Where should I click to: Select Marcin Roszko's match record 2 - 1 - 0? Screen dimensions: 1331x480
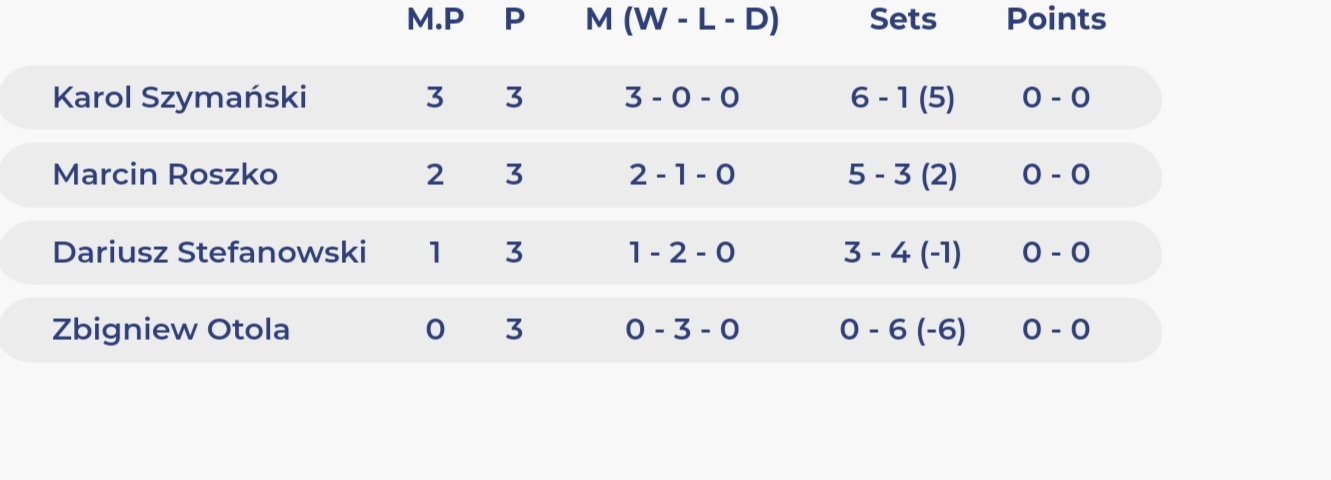coord(682,175)
